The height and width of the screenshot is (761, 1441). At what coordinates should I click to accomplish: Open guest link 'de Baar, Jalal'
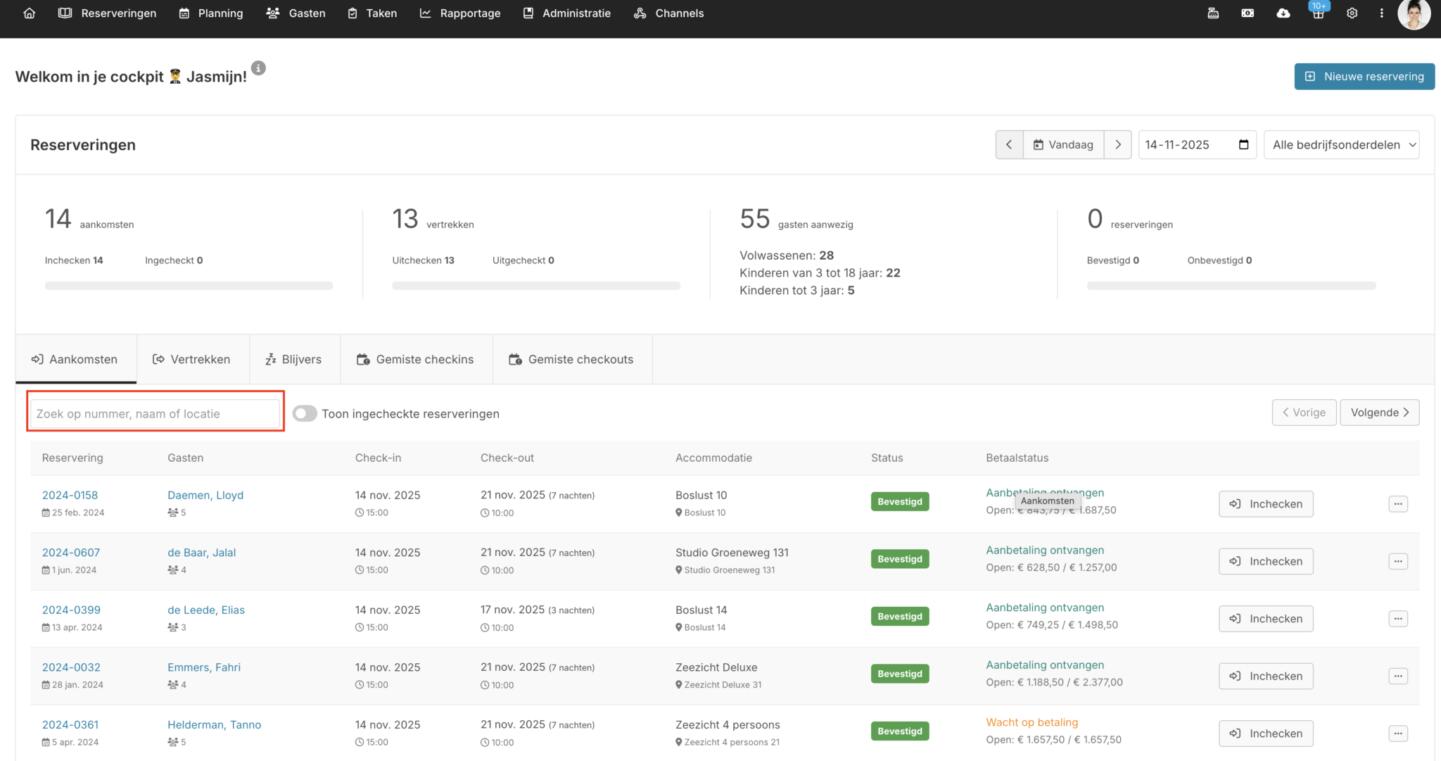[201, 553]
